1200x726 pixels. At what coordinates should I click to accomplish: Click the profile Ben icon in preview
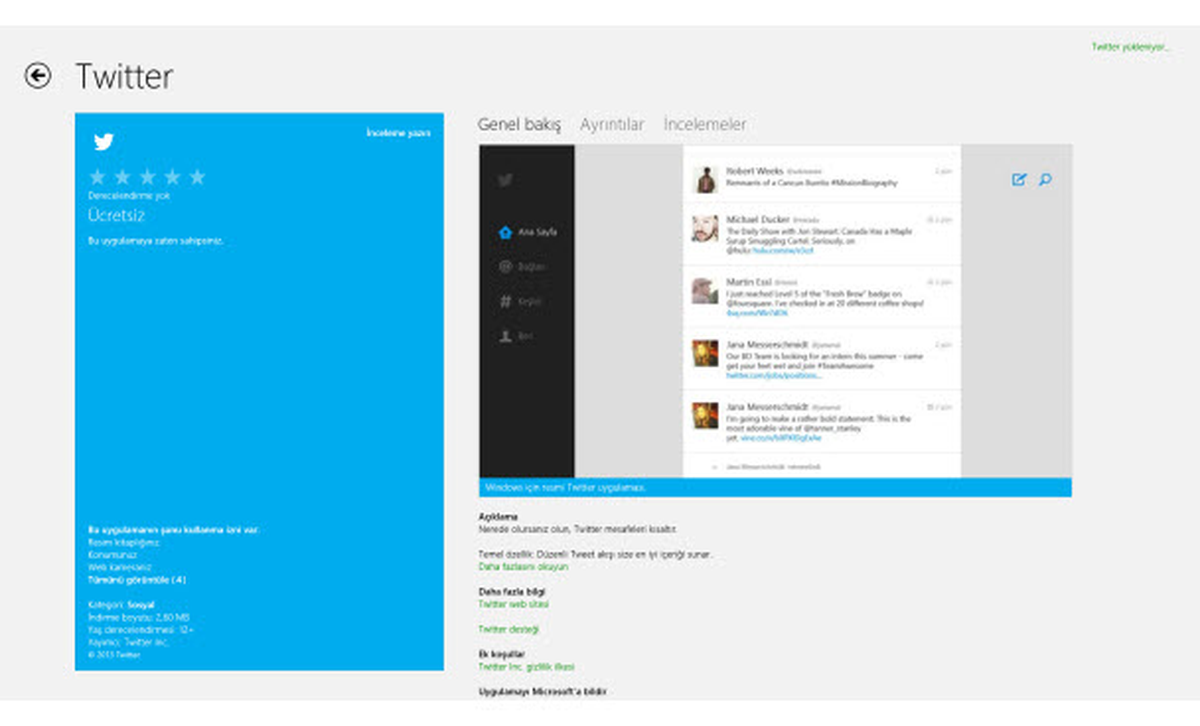tap(505, 336)
